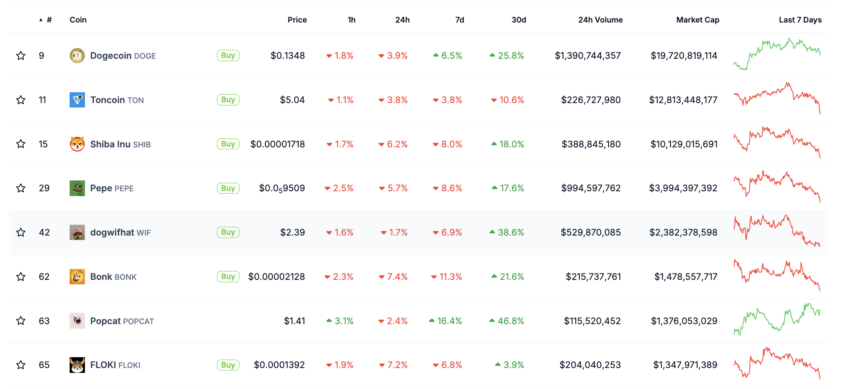The width and height of the screenshot is (850, 389).
Task: Click the Dogecoin coin logo
Action: pos(77,55)
